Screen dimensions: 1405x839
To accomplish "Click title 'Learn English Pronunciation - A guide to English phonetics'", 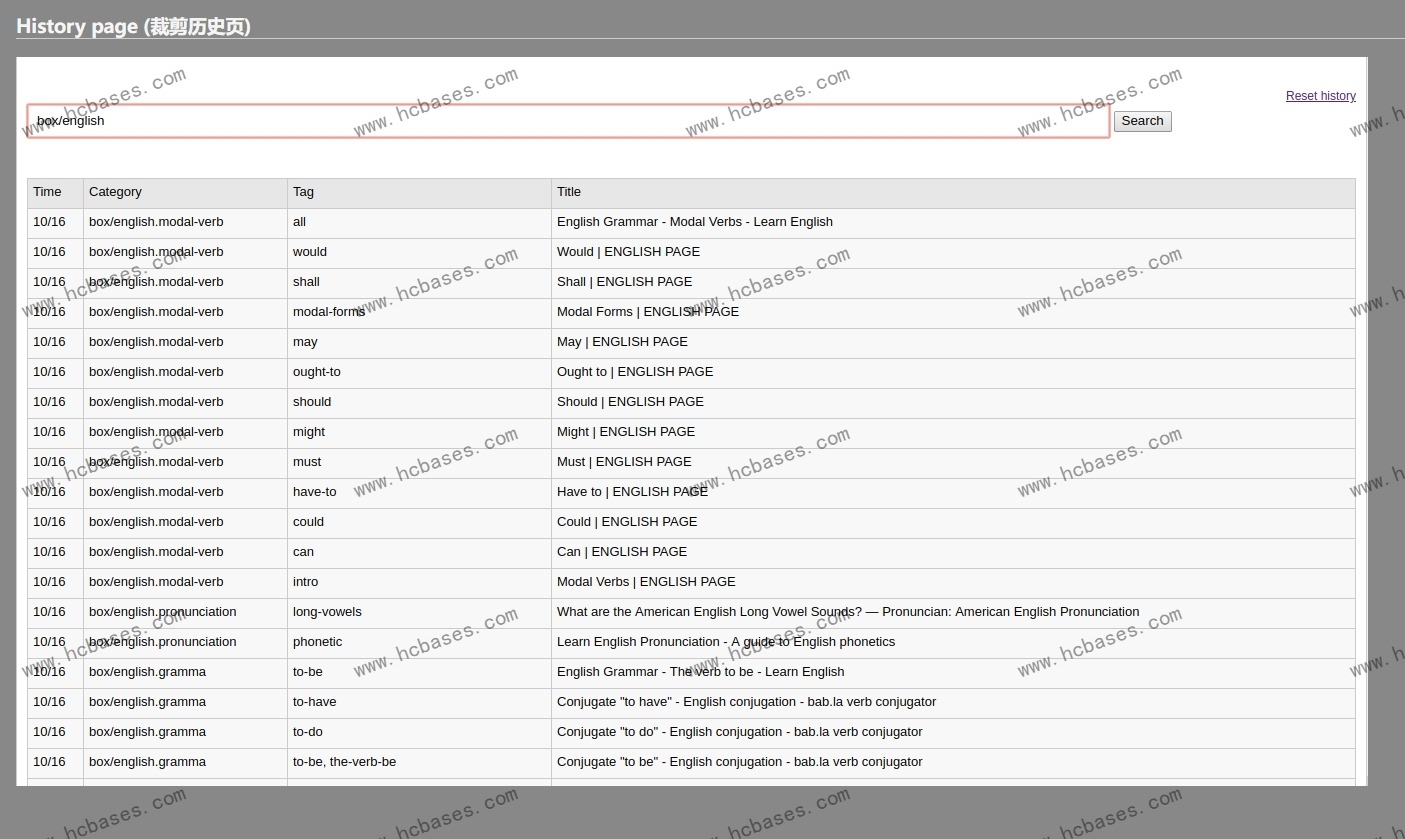I will click(x=726, y=642).
